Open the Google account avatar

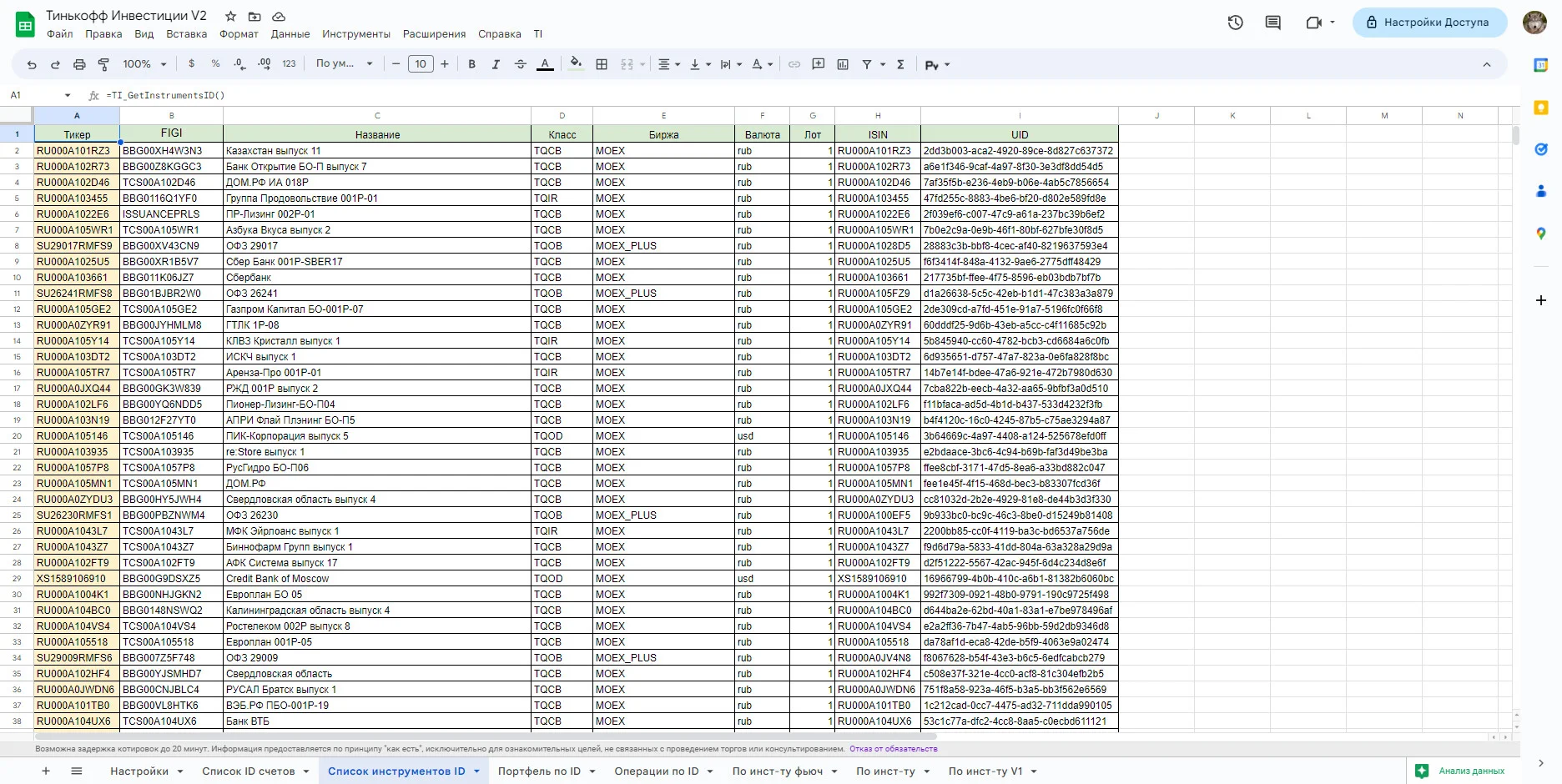point(1534,23)
